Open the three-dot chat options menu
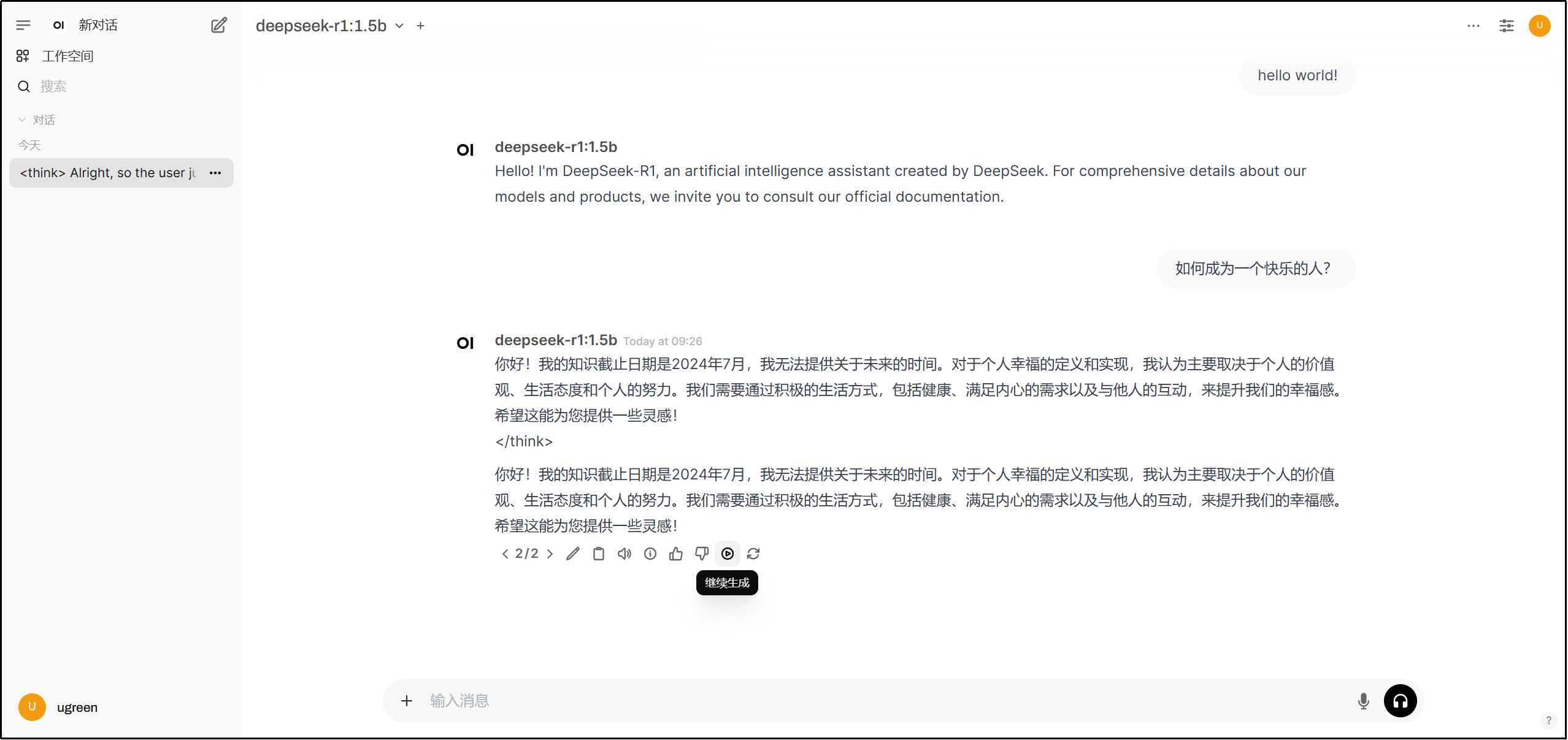1568x740 pixels. [x=1474, y=26]
